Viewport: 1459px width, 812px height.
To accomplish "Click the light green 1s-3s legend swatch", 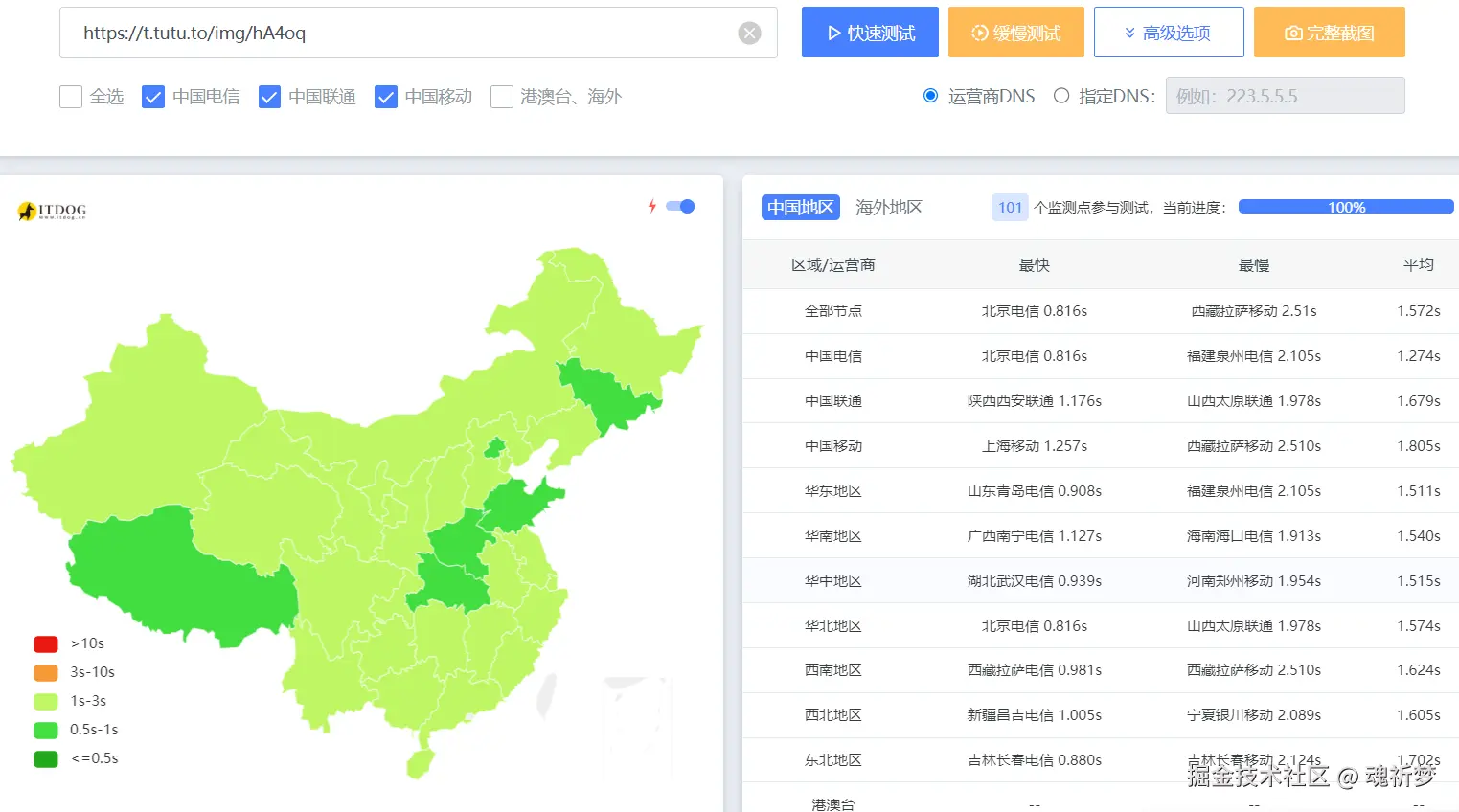I will [x=46, y=701].
